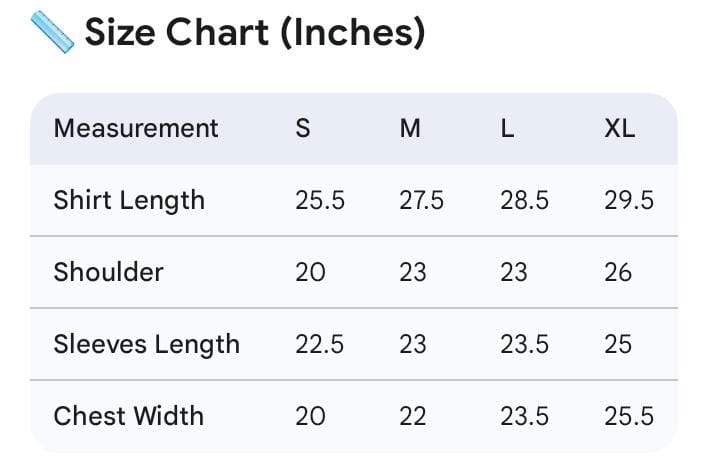Viewport: 715px width, 464px height.
Task: Click Shirt Length value 25.5 for S
Action: [320, 201]
